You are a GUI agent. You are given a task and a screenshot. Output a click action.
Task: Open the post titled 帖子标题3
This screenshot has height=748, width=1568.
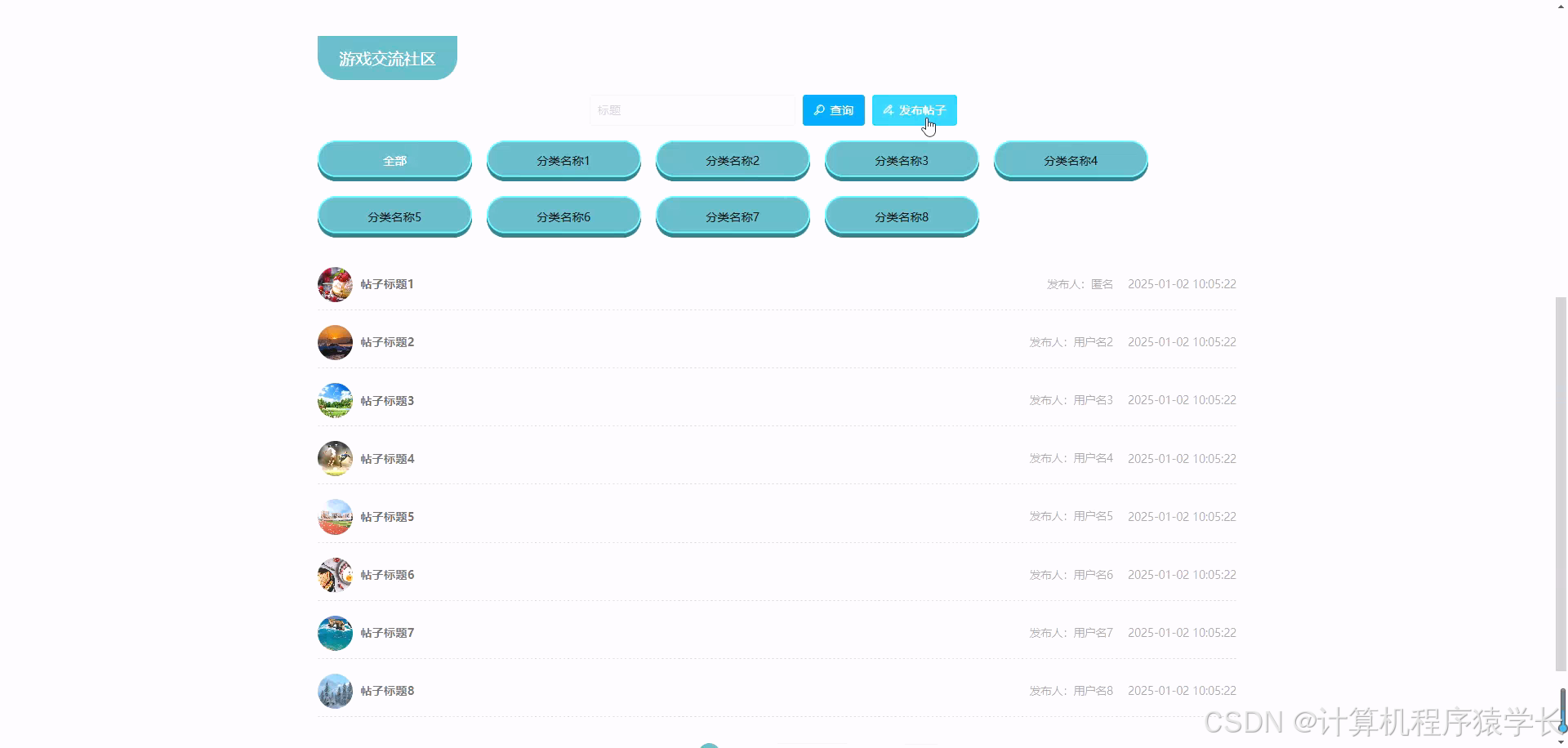387,401
